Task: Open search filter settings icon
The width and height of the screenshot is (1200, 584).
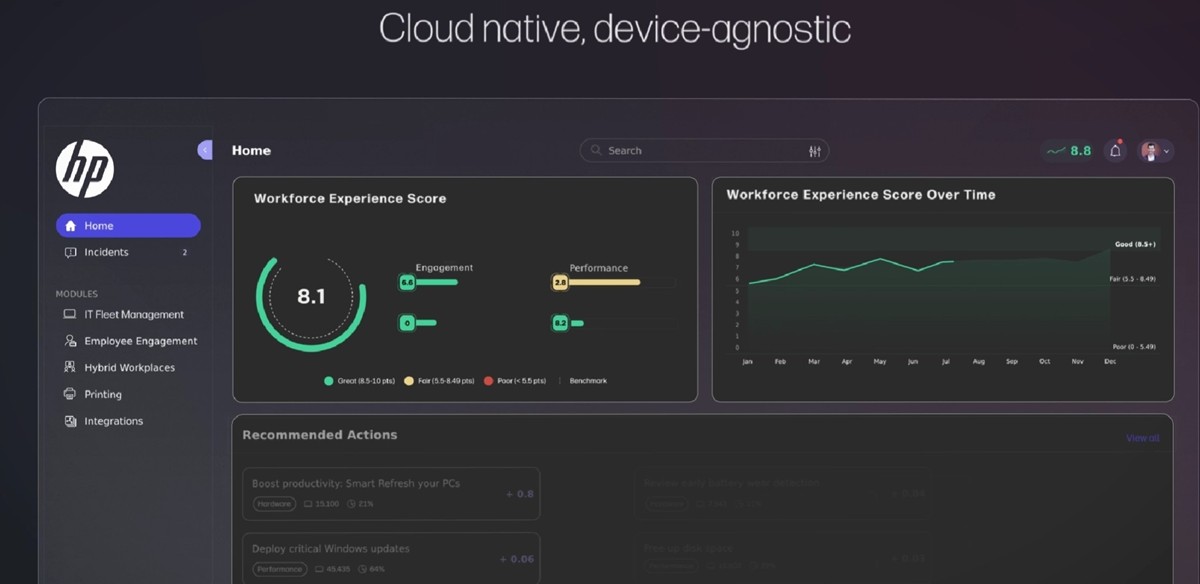Action: 814,151
